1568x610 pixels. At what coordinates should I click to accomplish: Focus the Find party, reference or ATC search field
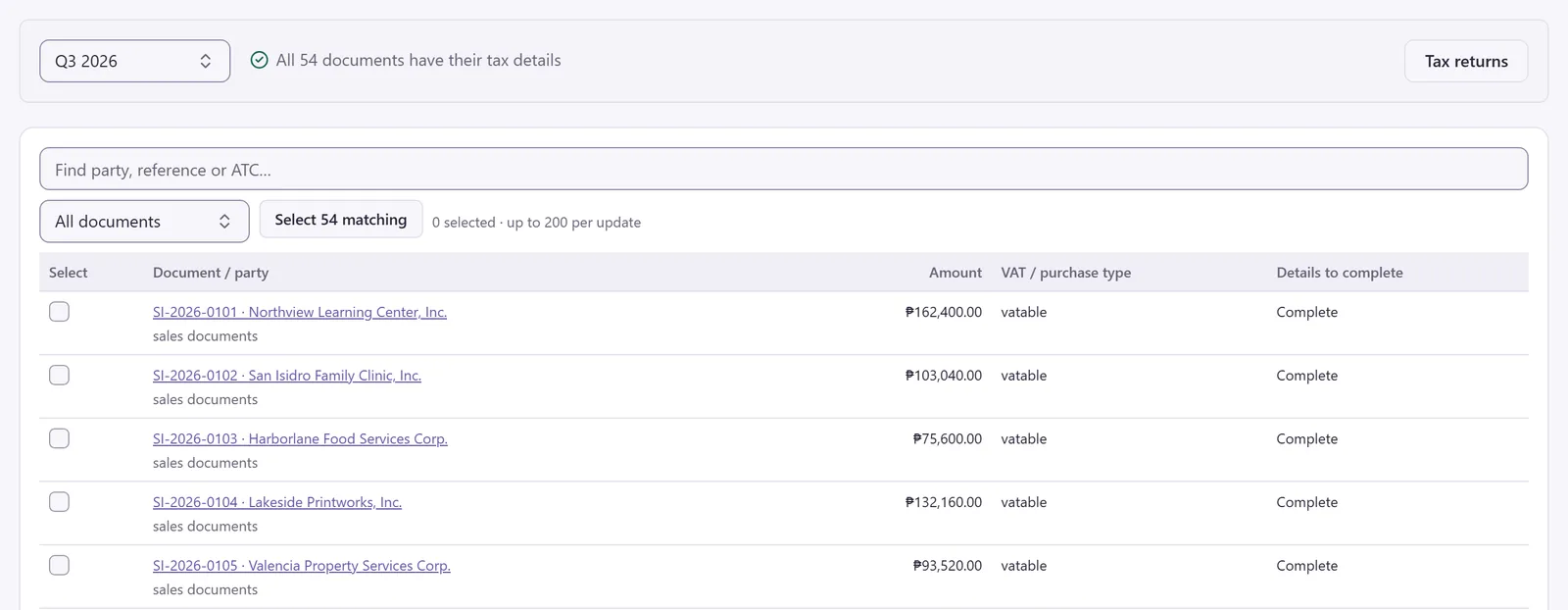[x=784, y=169]
